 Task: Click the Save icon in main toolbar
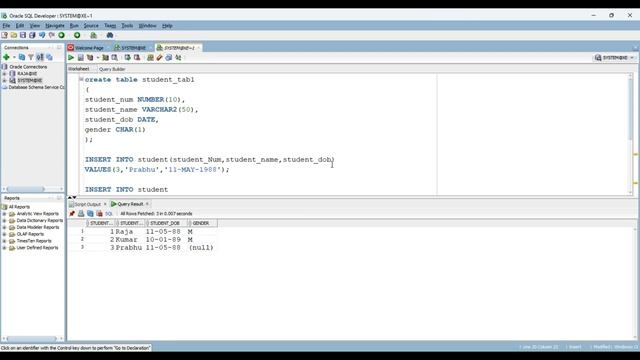pyautogui.click(x=23, y=36)
